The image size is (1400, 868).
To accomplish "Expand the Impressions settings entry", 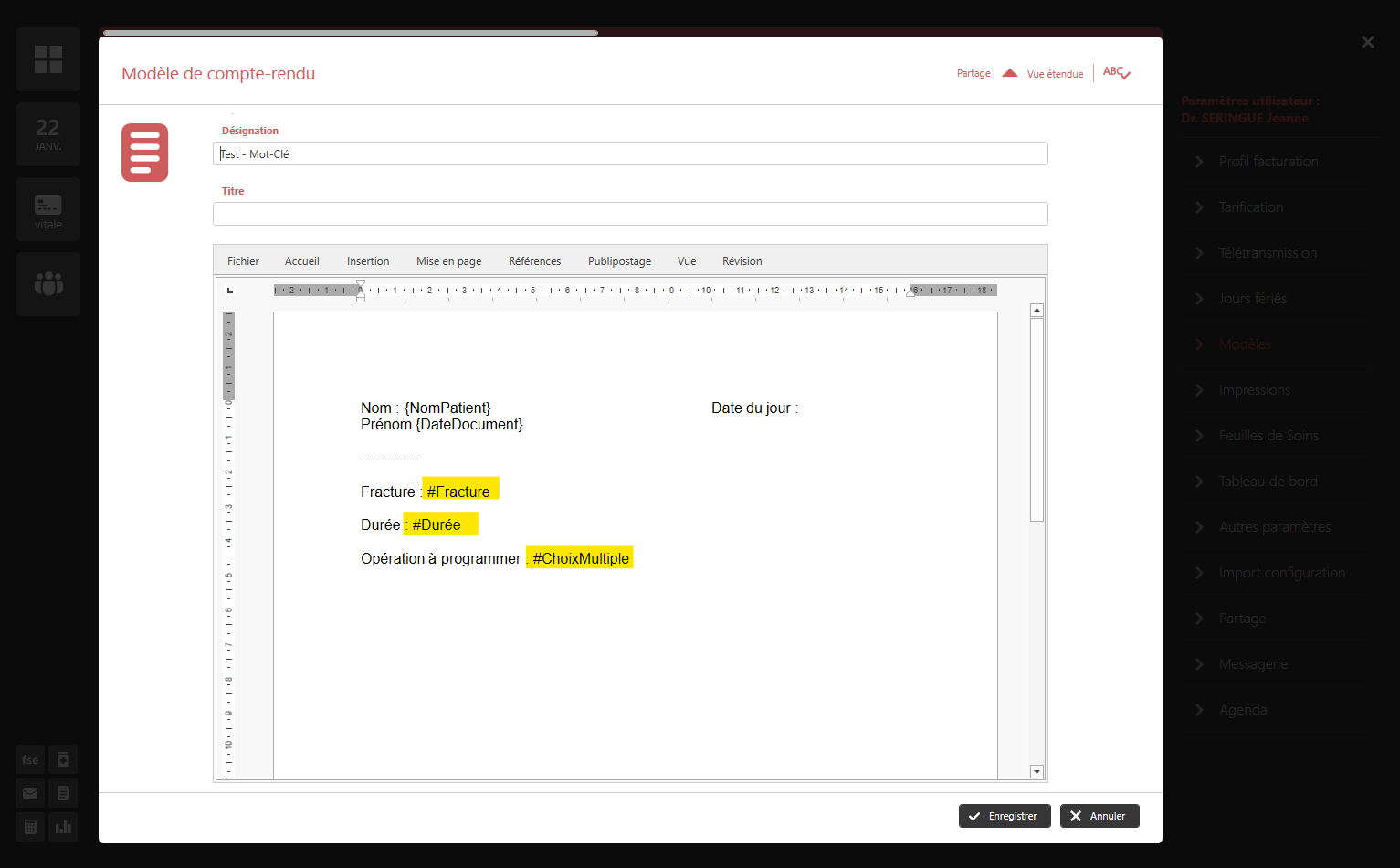I will tap(1254, 390).
